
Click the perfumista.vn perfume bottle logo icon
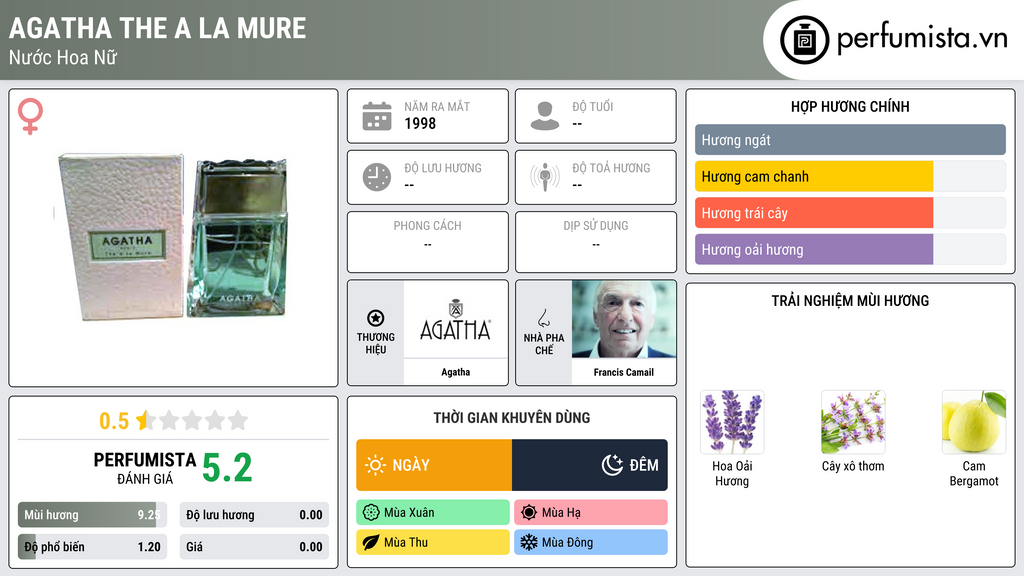804,40
